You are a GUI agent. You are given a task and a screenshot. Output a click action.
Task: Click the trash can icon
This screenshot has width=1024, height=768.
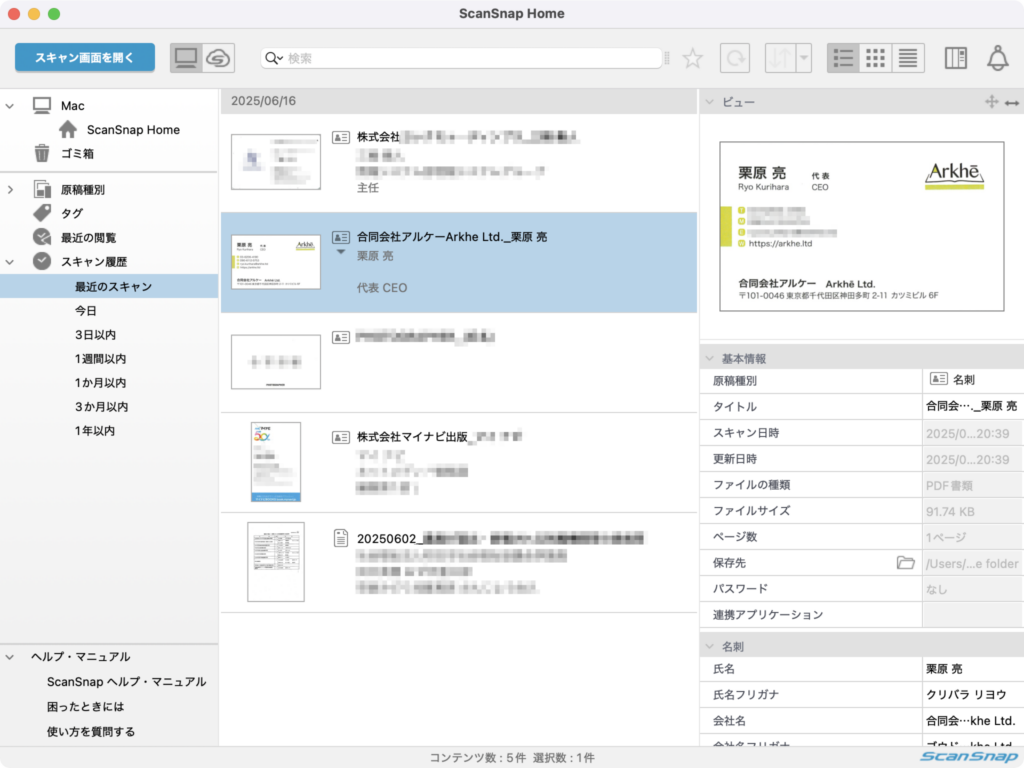(42, 153)
